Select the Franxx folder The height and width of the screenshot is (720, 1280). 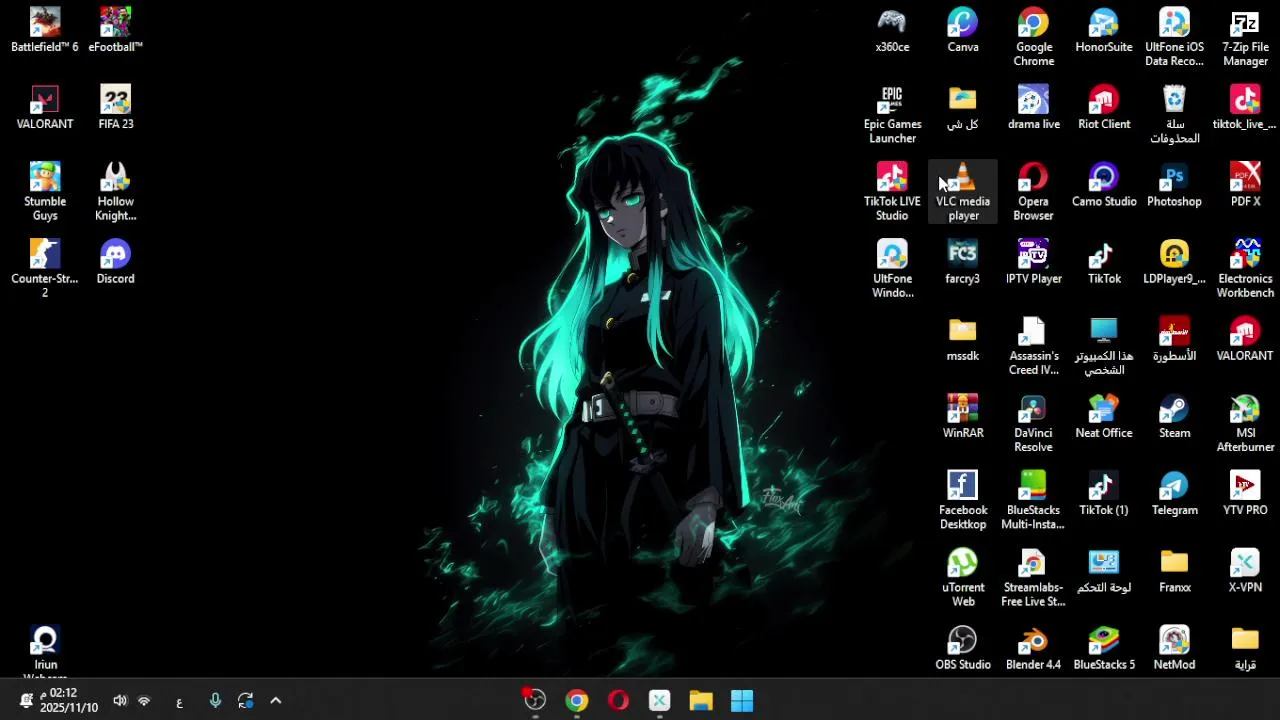pos(1175,569)
